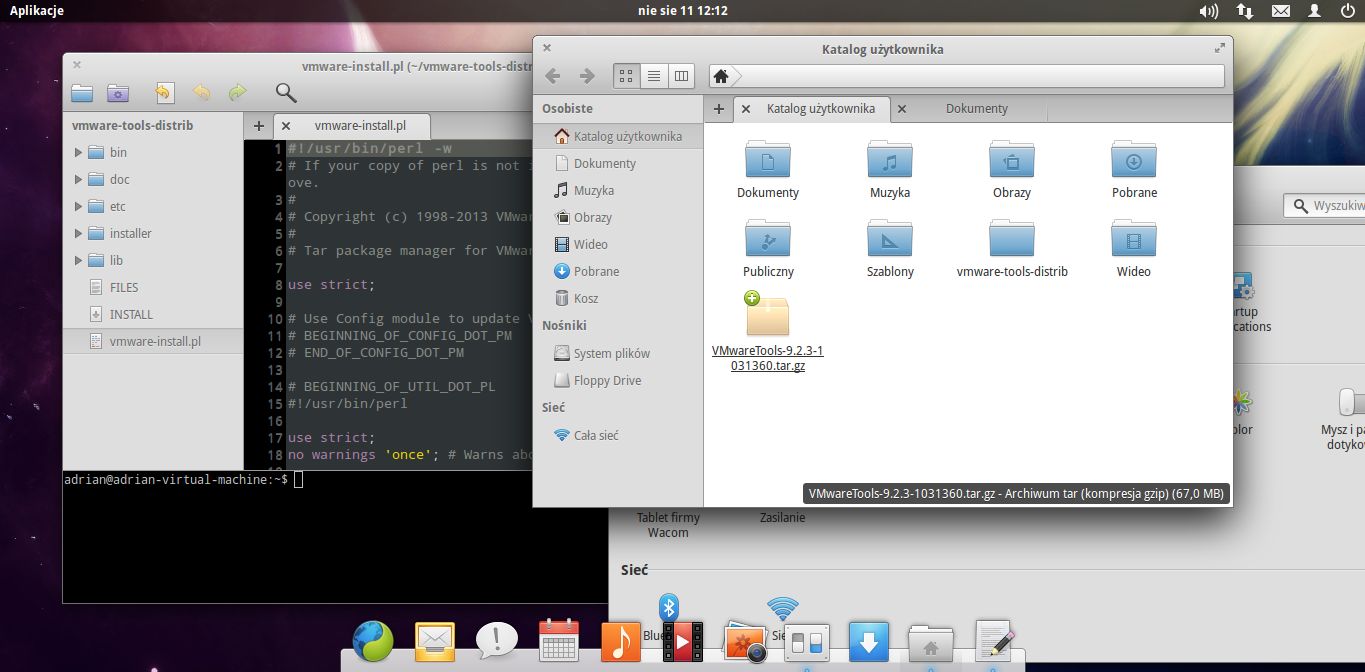Select the Szablony folder icon
The height and width of the screenshot is (672, 1365).
890,238
